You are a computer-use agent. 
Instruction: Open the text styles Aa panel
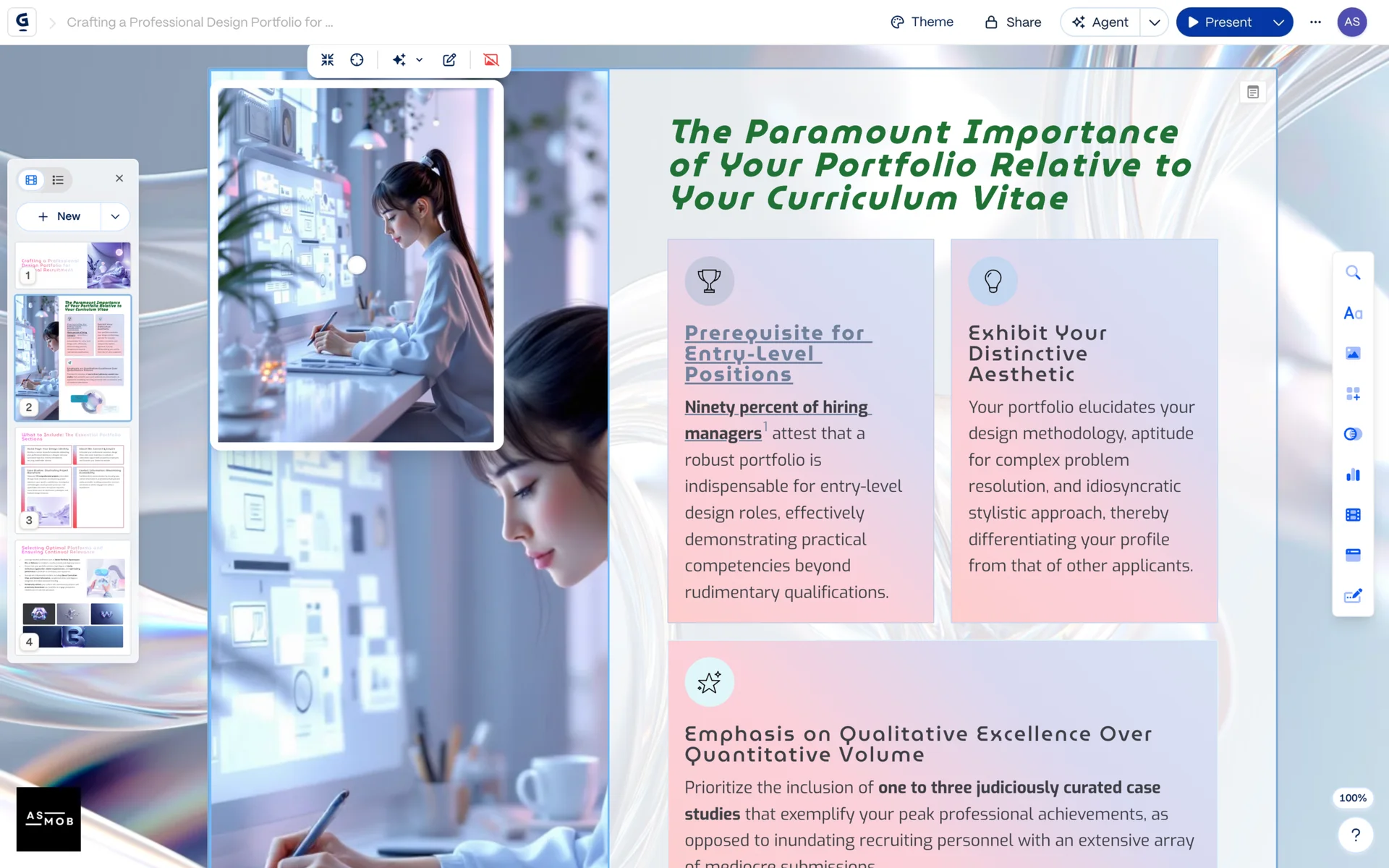click(1353, 313)
